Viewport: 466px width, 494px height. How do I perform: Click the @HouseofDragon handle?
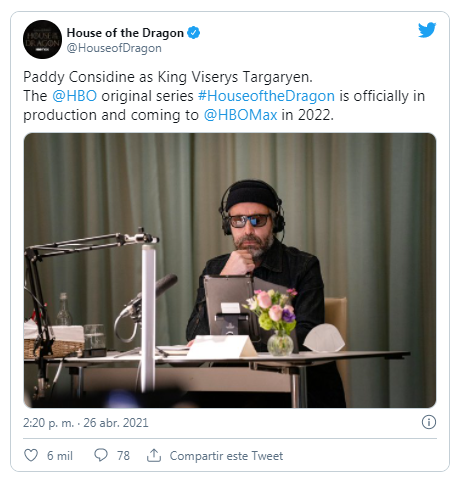pos(114,48)
